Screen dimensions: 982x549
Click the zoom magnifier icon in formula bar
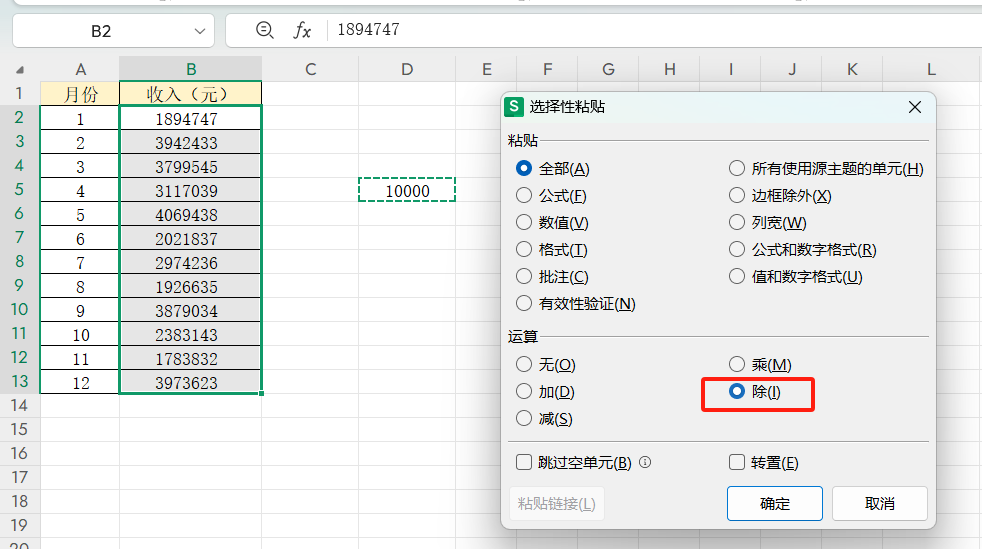265,31
